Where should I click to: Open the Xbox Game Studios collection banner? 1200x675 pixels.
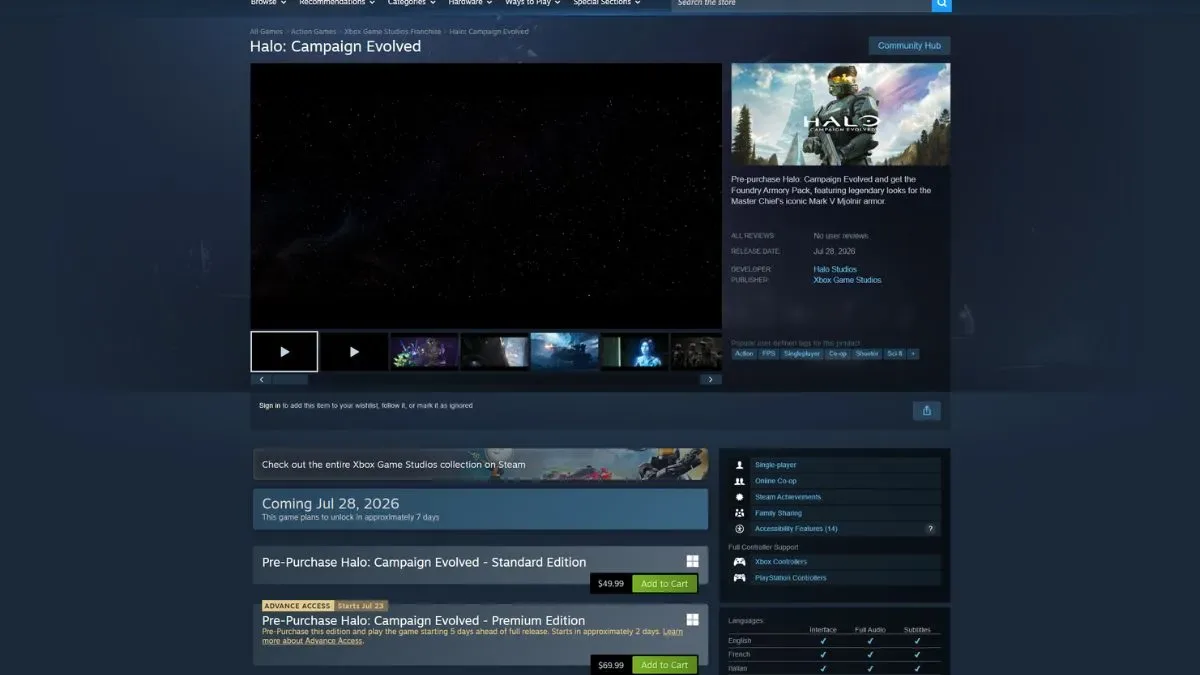click(480, 464)
